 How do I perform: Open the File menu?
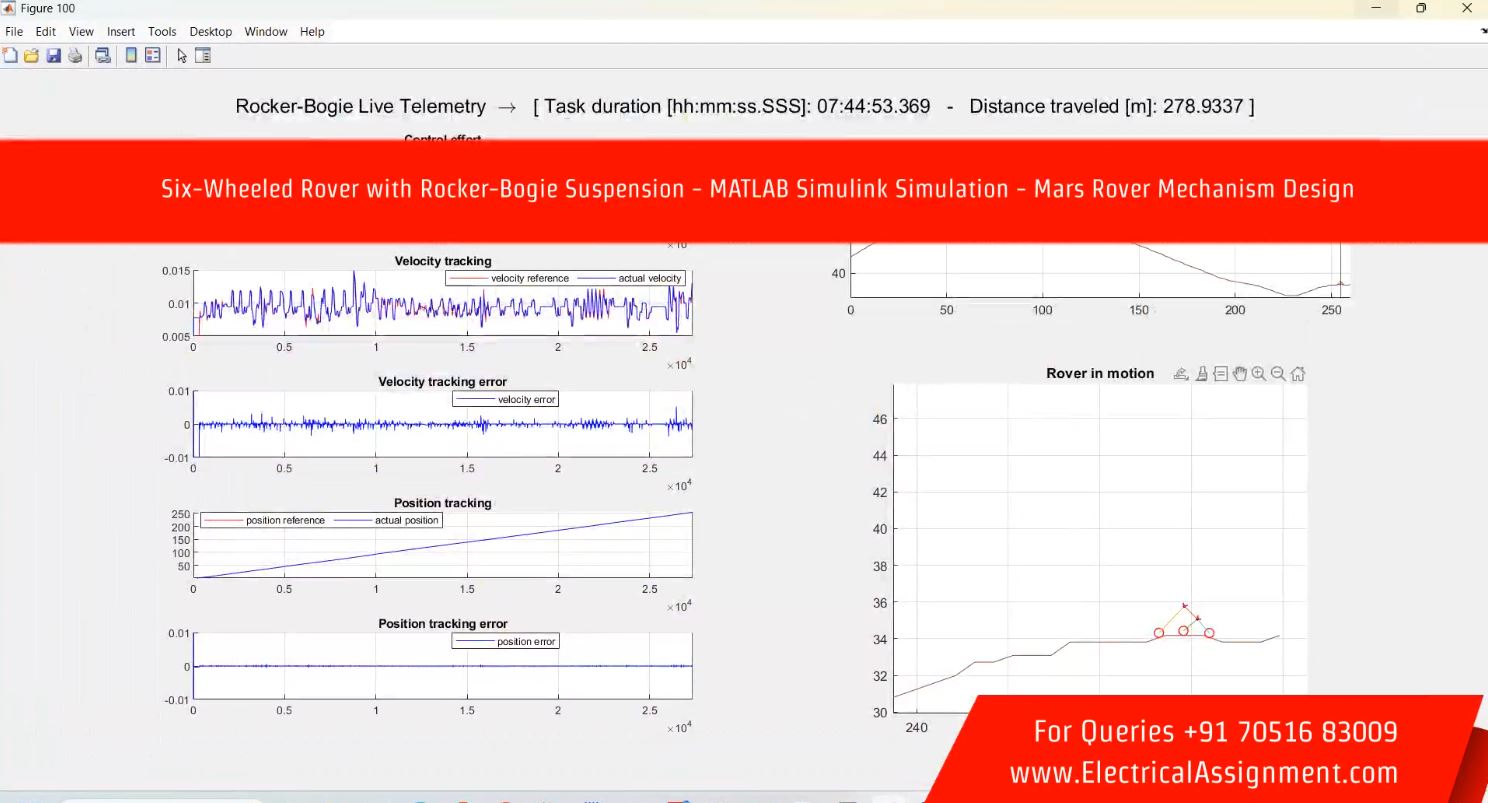pos(14,32)
